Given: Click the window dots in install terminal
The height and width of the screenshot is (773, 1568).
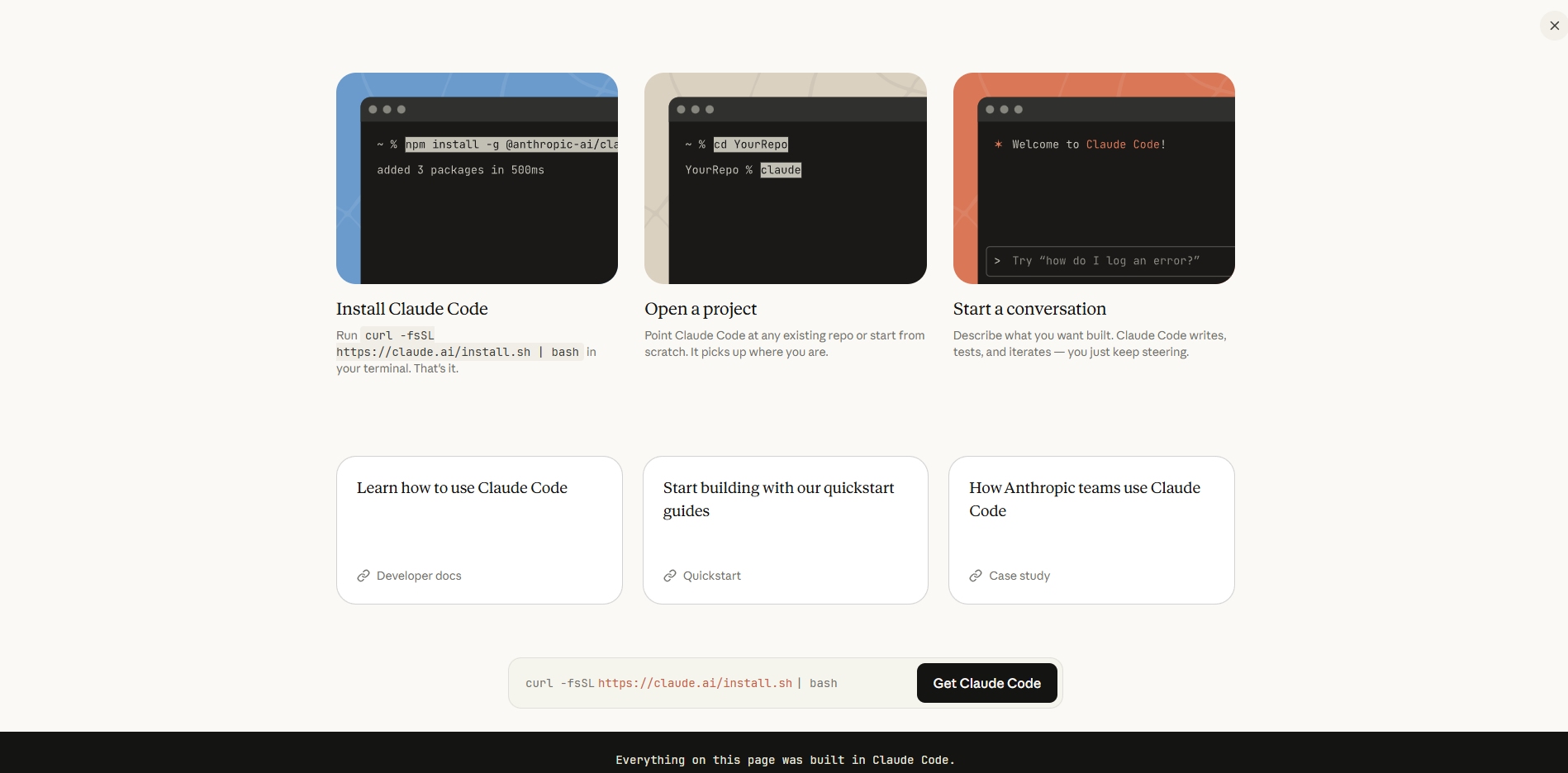Looking at the screenshot, I should point(387,109).
